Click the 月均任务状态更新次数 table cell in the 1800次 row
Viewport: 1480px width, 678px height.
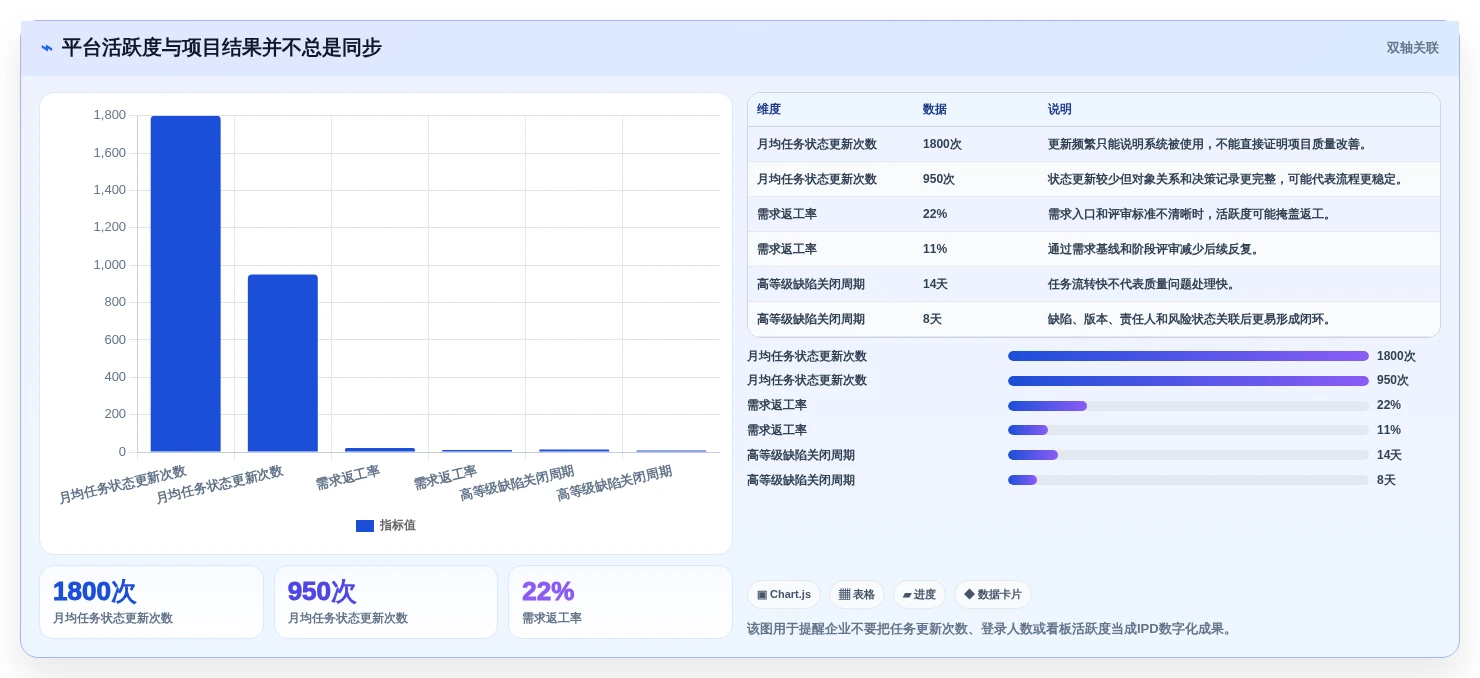tap(817, 144)
